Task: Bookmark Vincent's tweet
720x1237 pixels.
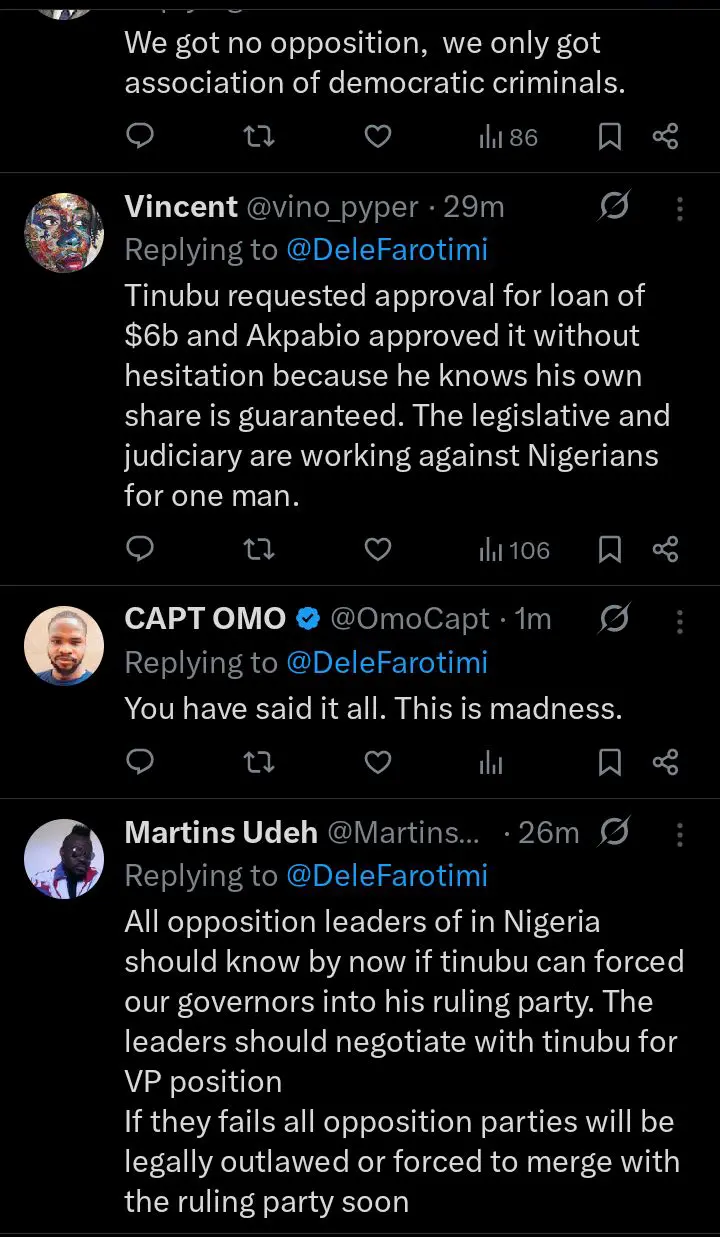Action: 609,549
